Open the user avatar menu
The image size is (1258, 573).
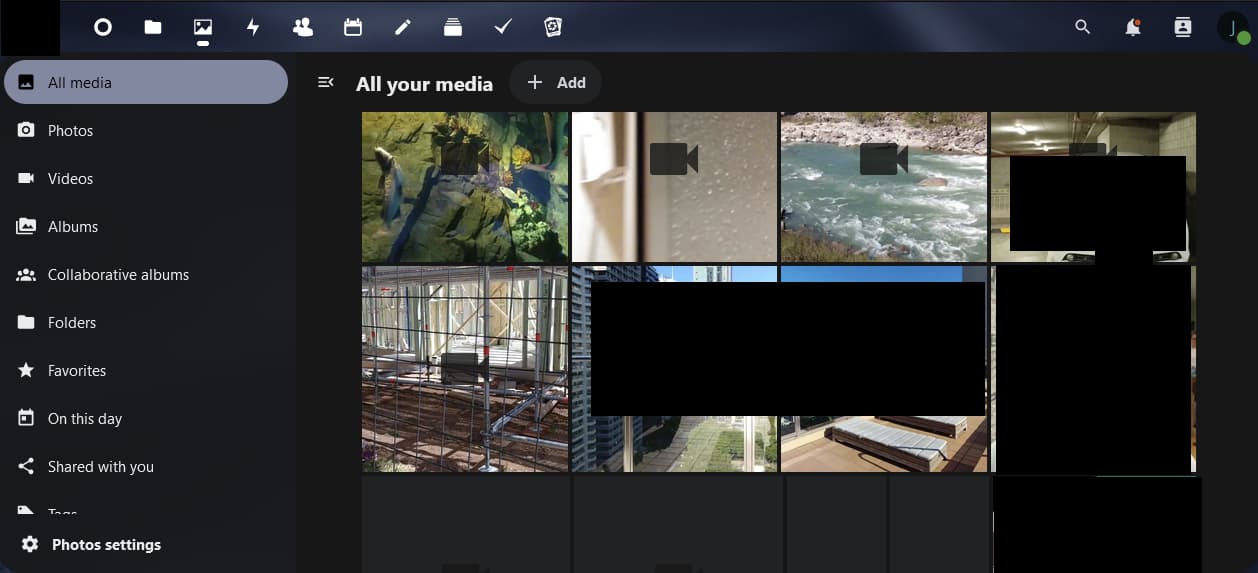pos(1233,28)
